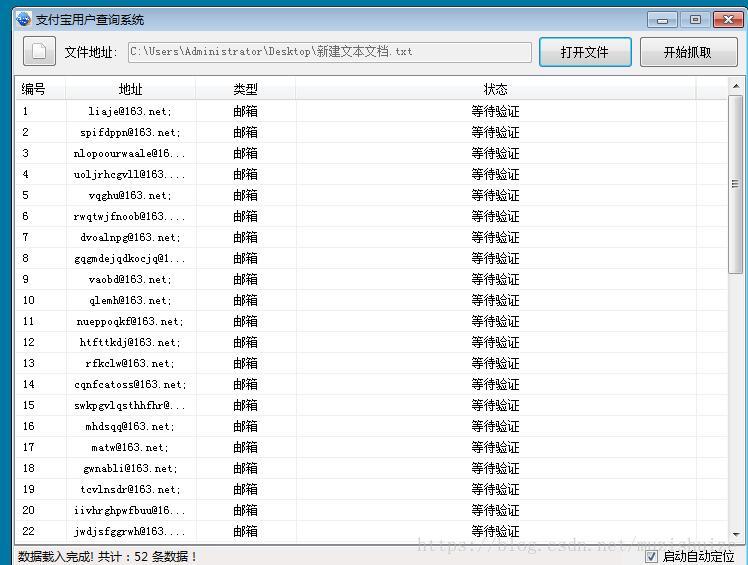Minimize the 支付宝用户查询系统 window
Viewport: 748px width, 565px height.
662,20
